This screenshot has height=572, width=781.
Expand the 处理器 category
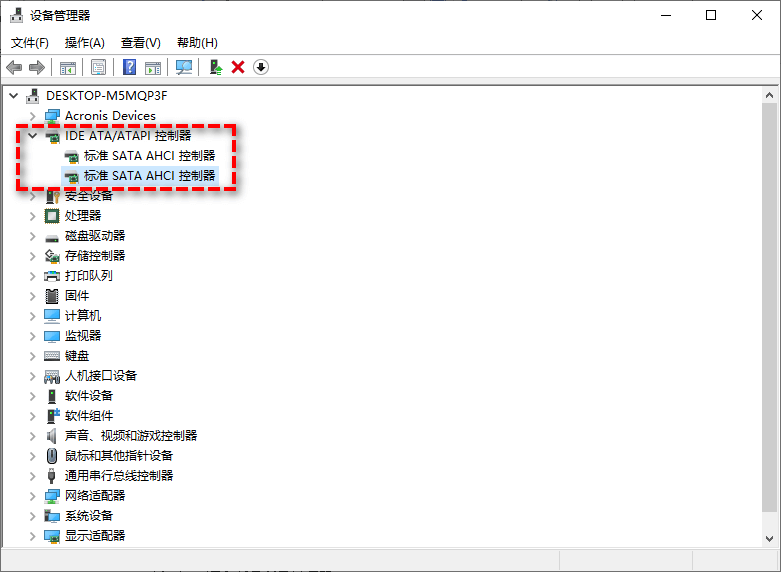[x=32, y=216]
